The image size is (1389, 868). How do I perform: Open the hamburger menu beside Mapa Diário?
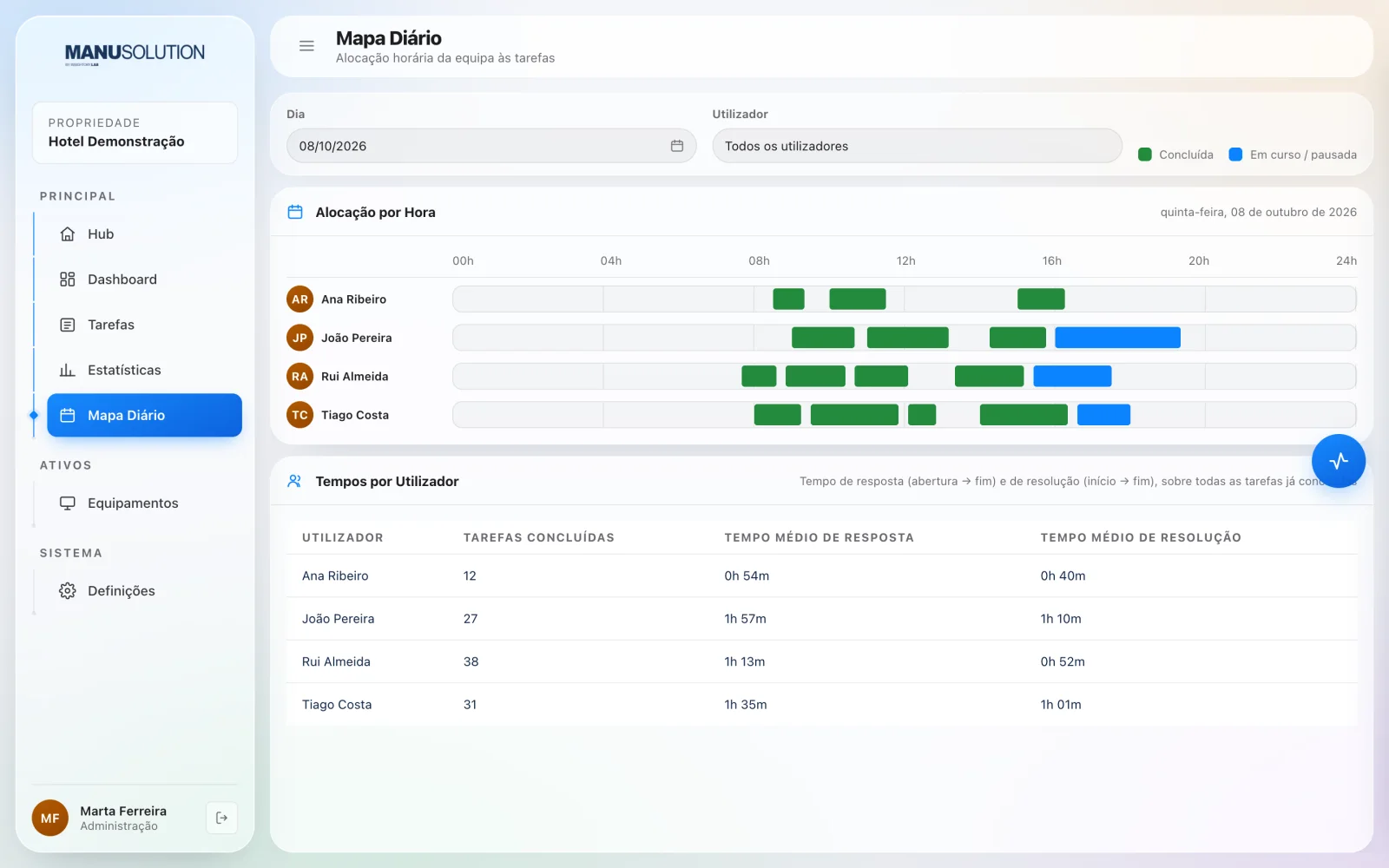306,46
